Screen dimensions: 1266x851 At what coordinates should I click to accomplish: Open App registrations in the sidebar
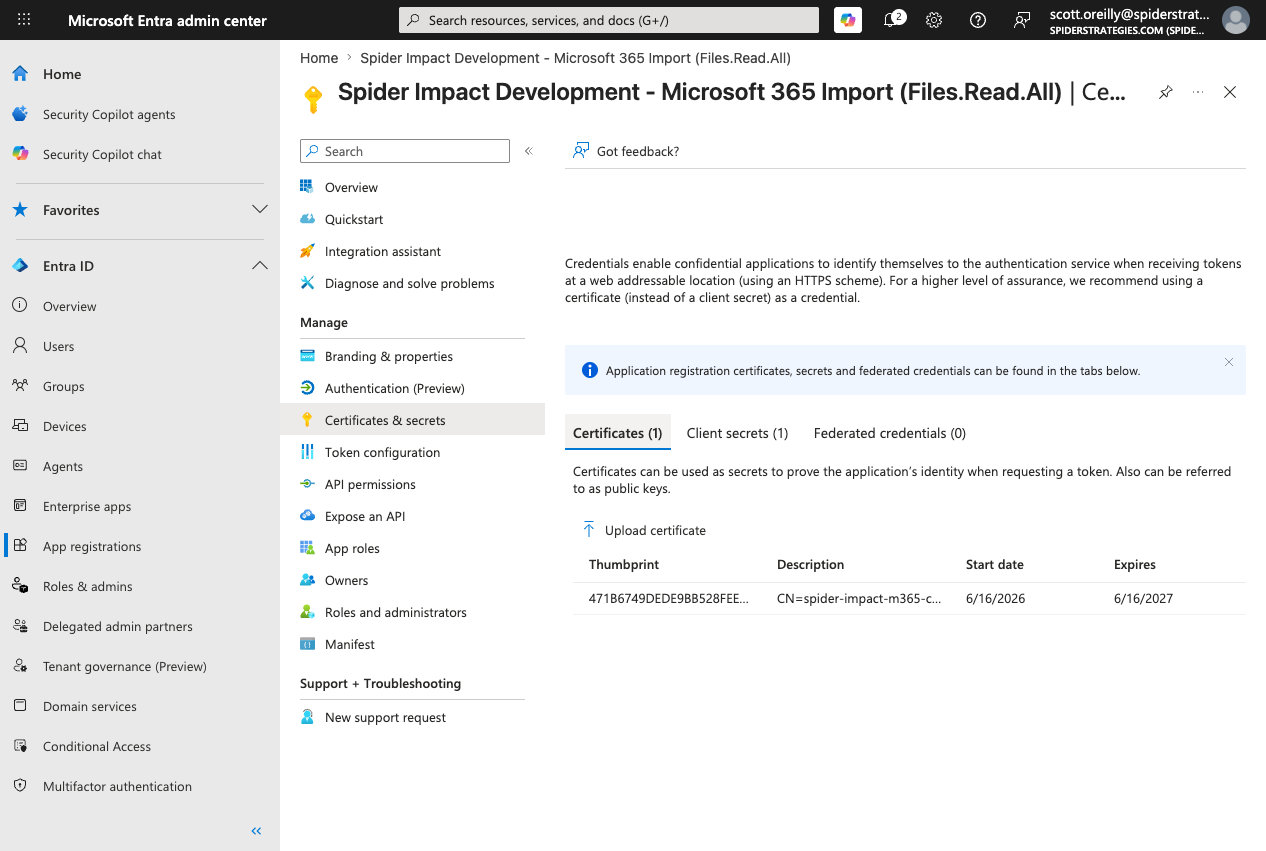click(x=92, y=546)
